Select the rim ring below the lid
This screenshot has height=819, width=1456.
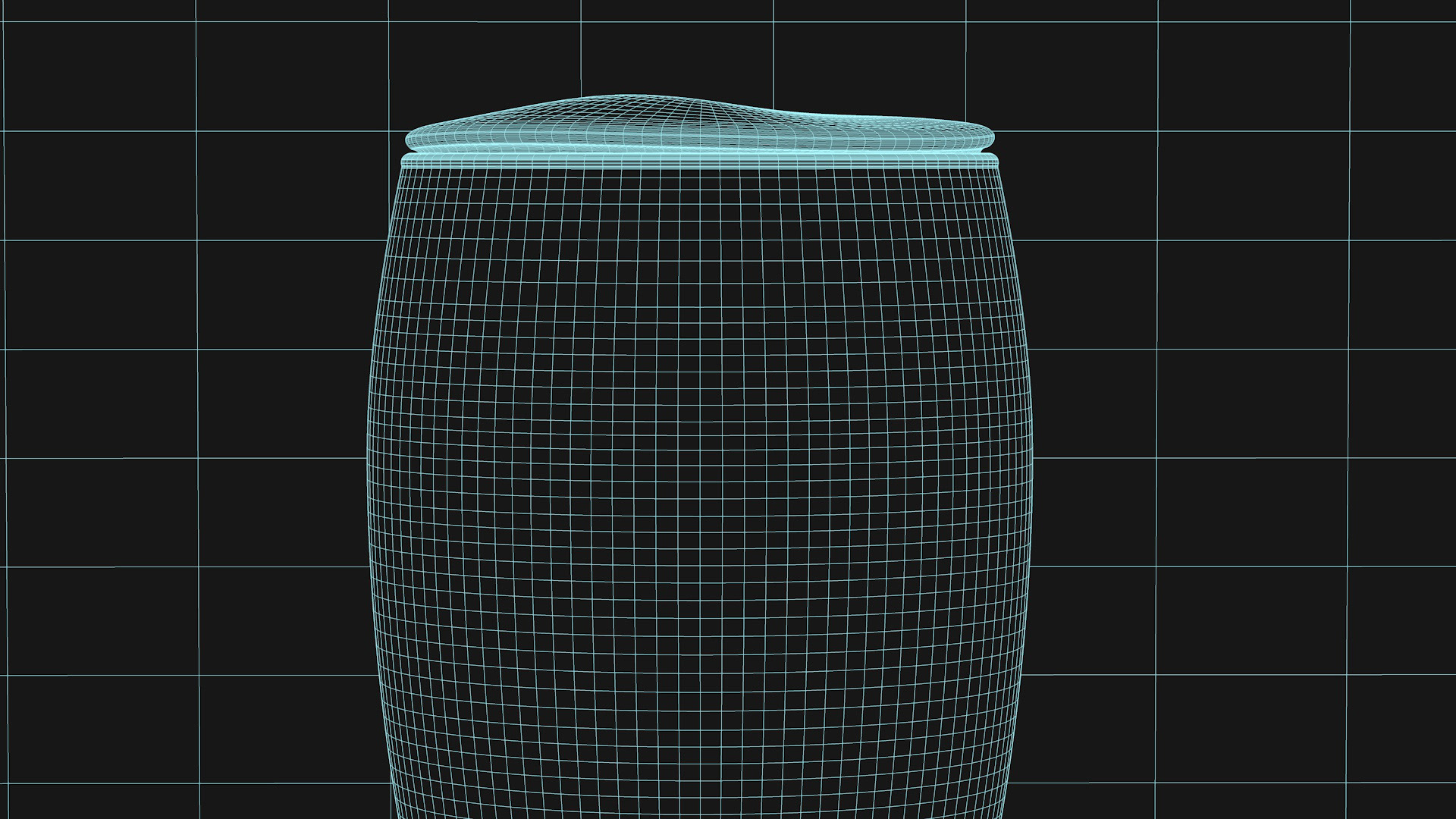(699, 160)
